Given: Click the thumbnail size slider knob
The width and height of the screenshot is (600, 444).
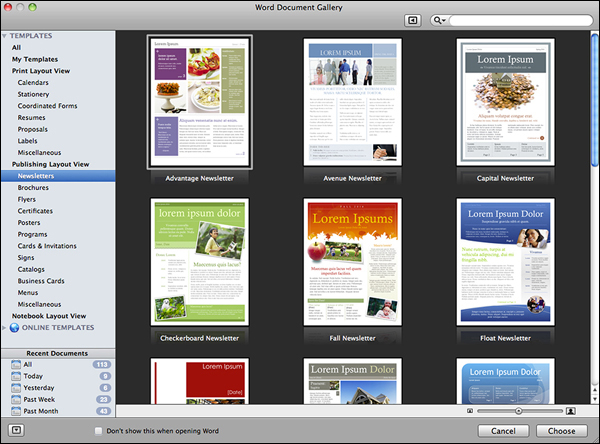Looking at the screenshot, I should pos(518,411).
